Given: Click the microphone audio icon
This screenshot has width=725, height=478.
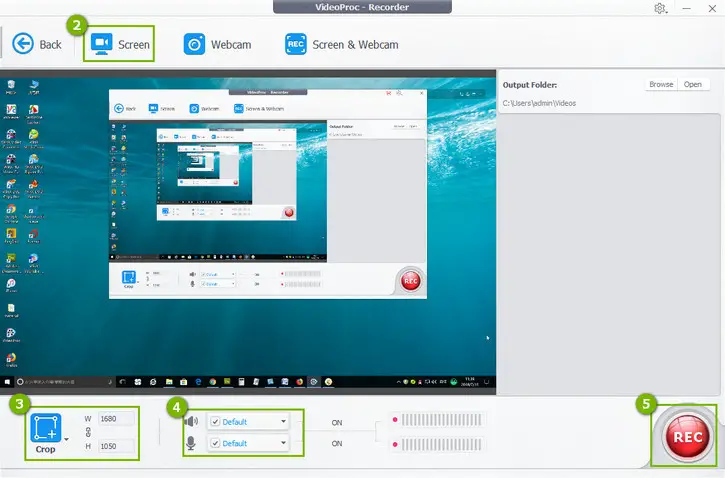Looking at the screenshot, I should point(190,443).
